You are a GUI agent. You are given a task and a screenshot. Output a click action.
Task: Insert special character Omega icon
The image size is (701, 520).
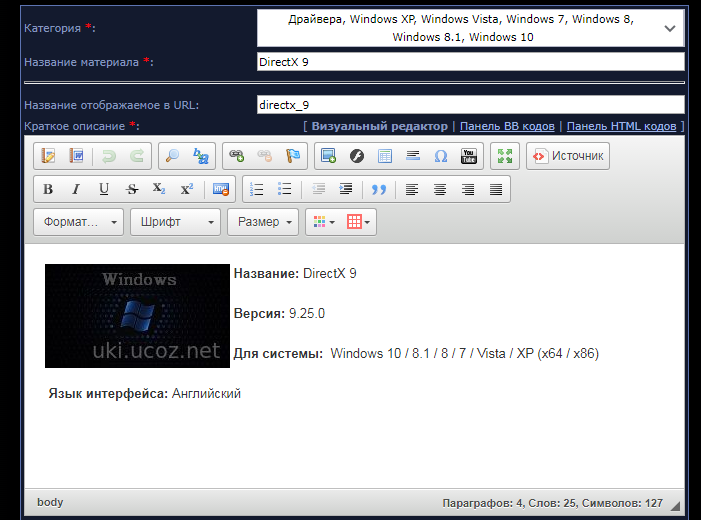441,156
